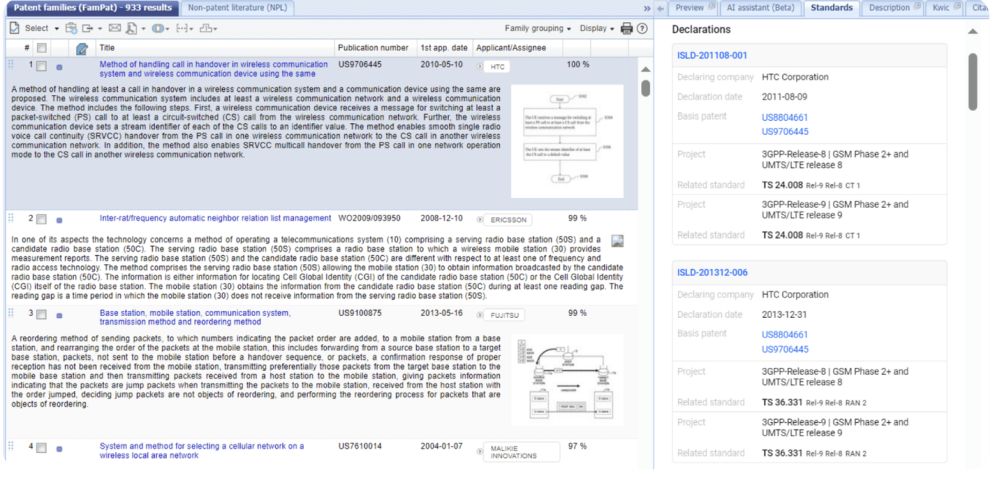The image size is (1000, 478).
Task: Click the image icon beside result 2
Action: click(617, 241)
